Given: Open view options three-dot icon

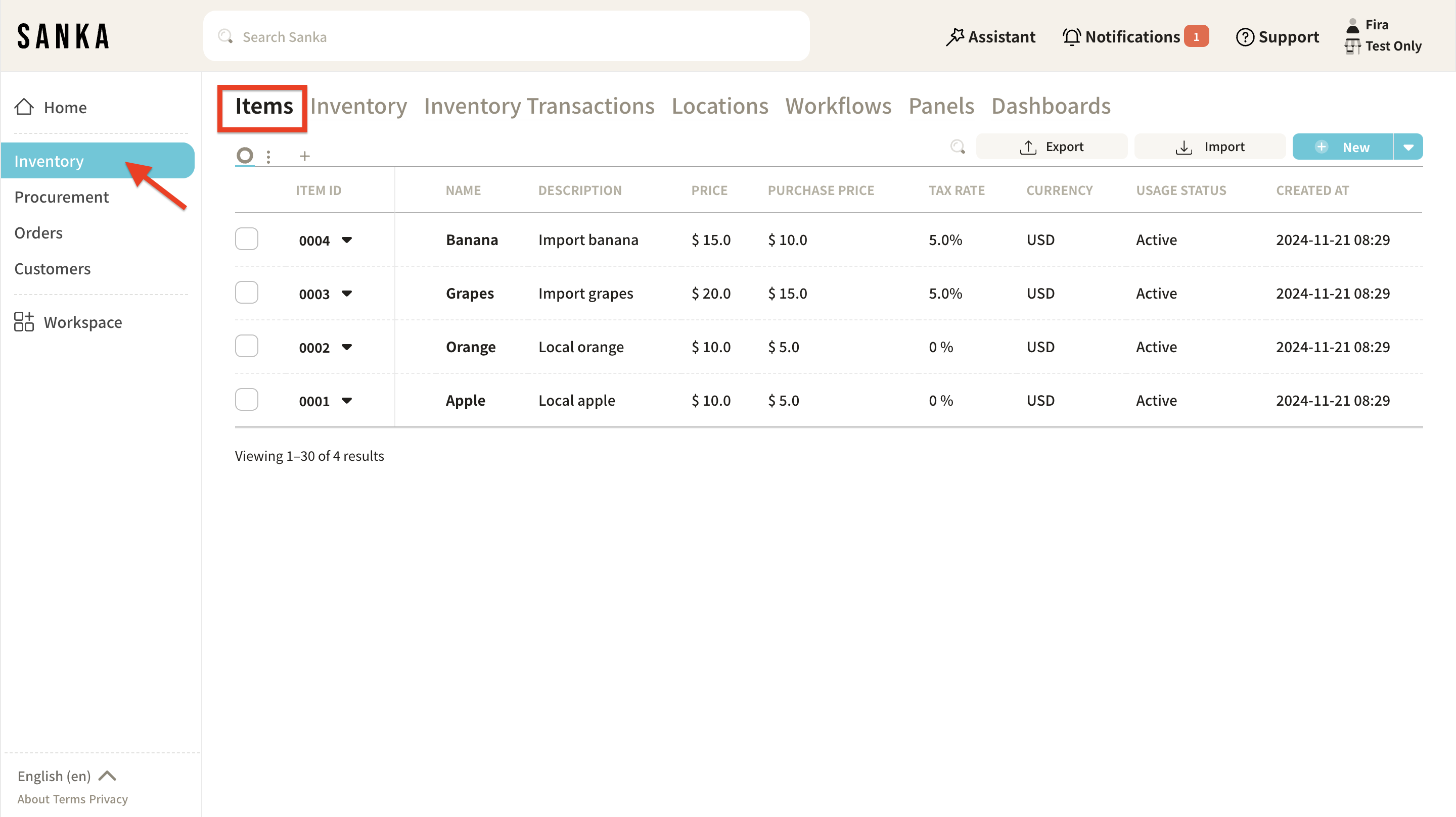Looking at the screenshot, I should click(268, 157).
